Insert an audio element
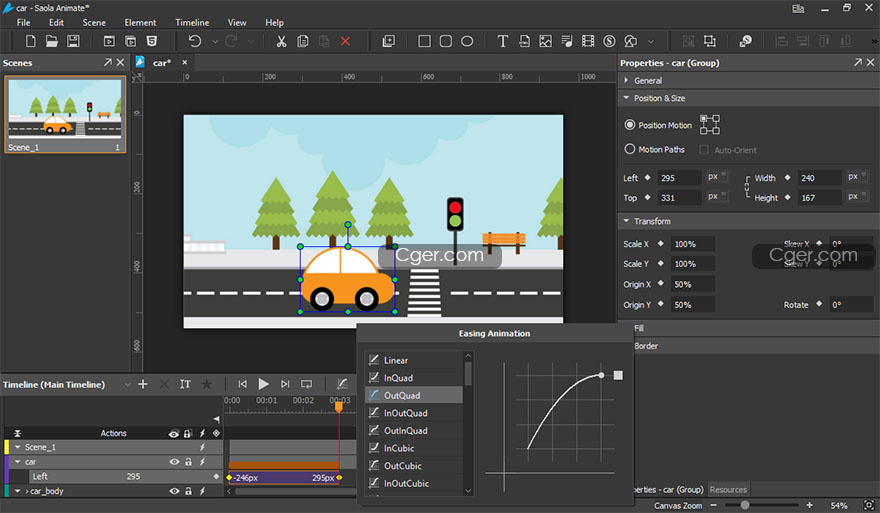Screen dimensions: 880x513 click(x=567, y=41)
